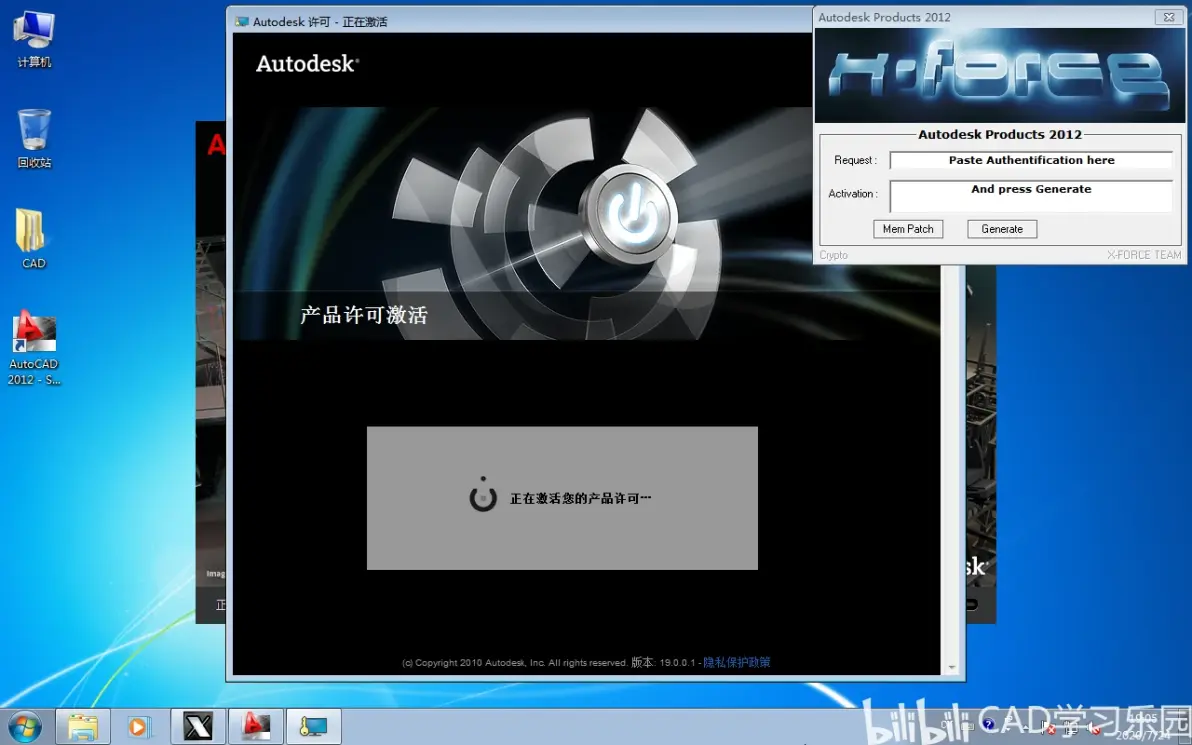Screen dimensions: 1192x745
Task: Launch the AutoCAD 2012 desktop shortcut
Action: tap(34, 347)
